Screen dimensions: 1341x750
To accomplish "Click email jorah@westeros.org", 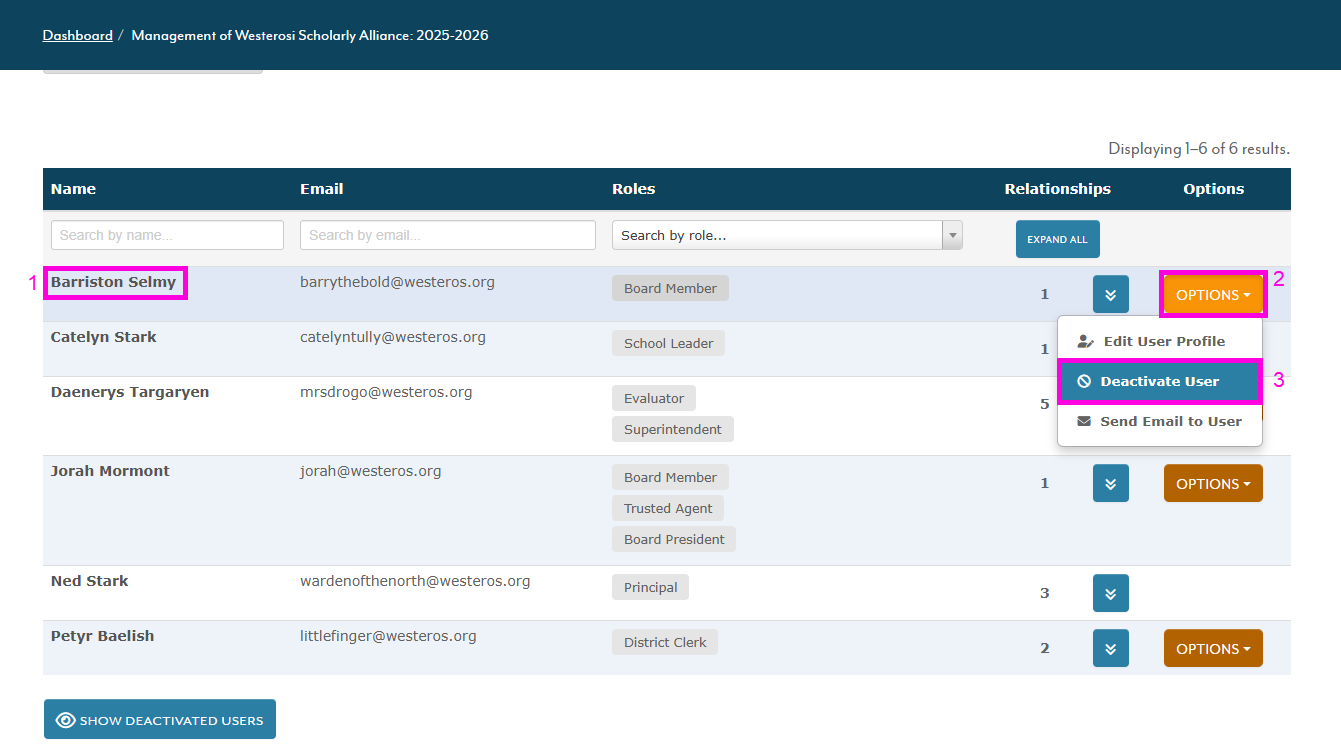I will coord(370,471).
